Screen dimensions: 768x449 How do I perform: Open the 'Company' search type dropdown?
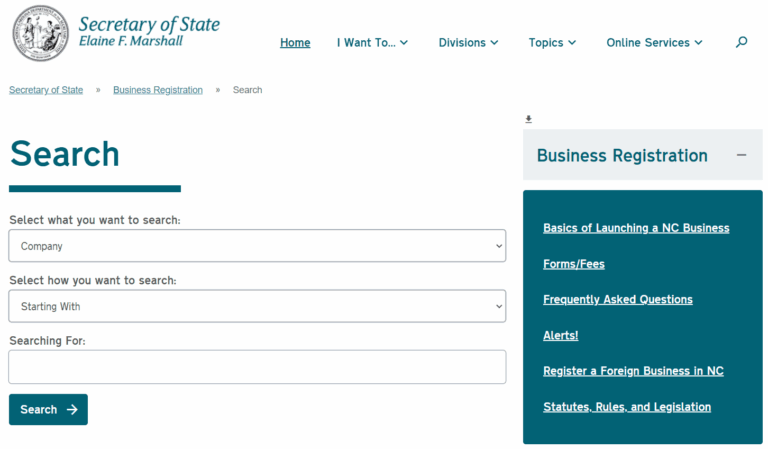257,246
